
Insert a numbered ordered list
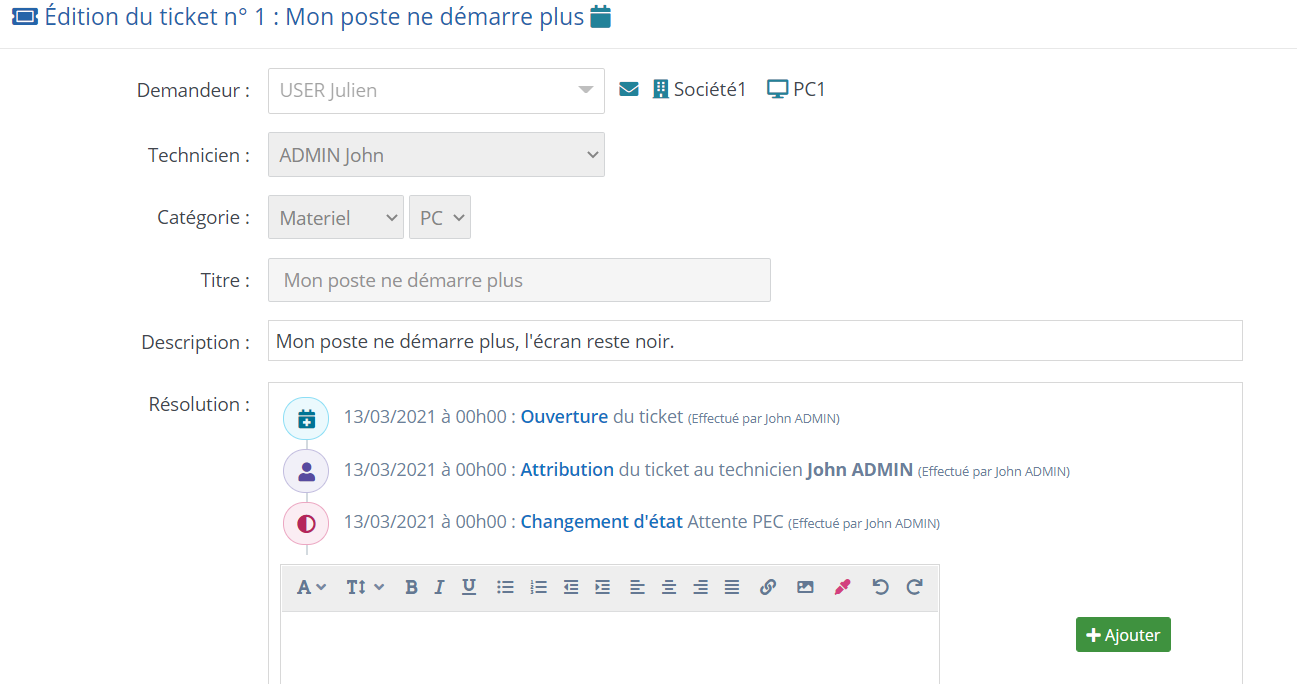click(538, 587)
